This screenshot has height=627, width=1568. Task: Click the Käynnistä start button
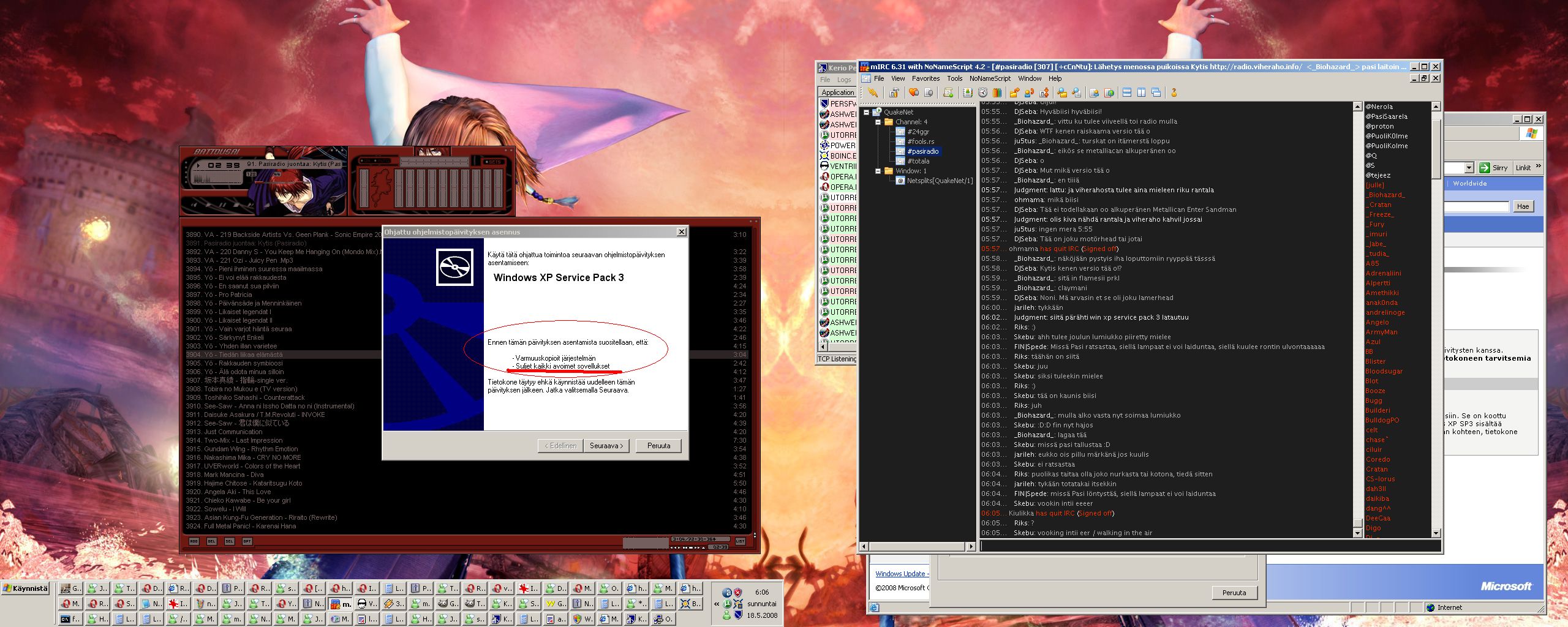point(26,588)
